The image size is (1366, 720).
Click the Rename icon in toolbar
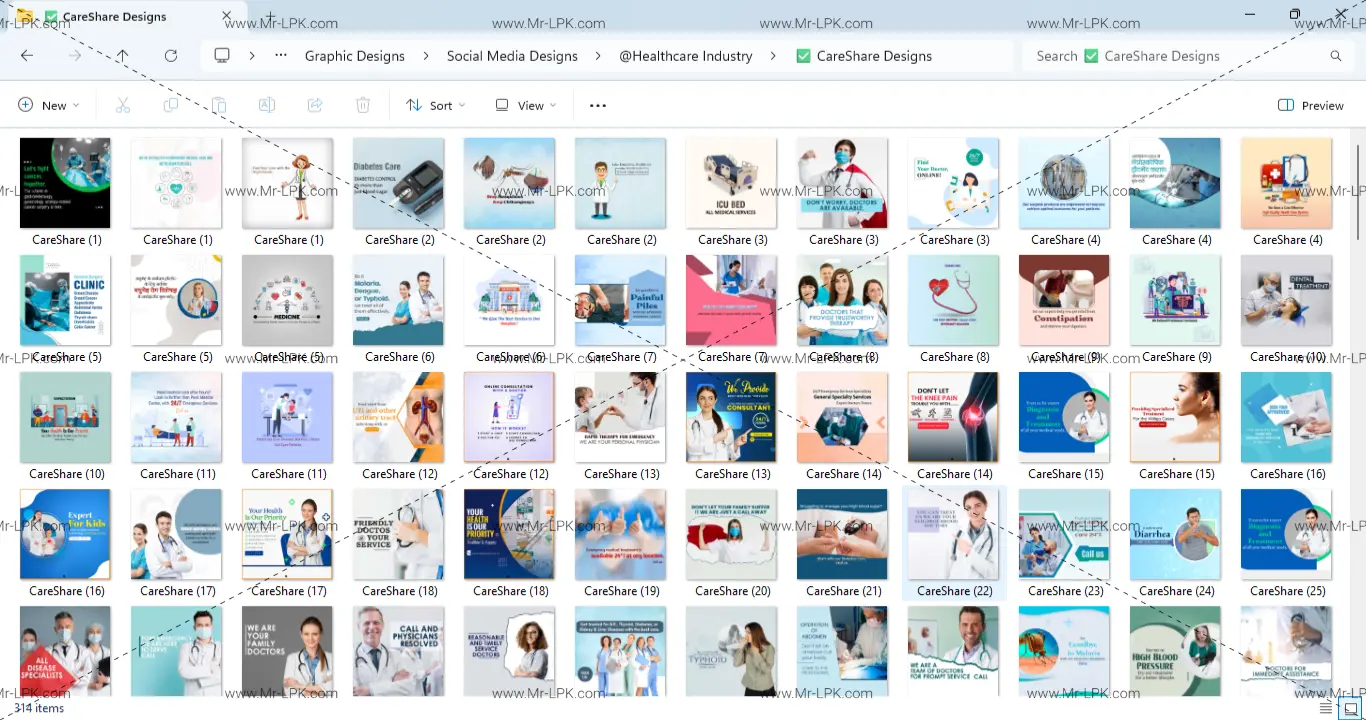pyautogui.click(x=267, y=105)
